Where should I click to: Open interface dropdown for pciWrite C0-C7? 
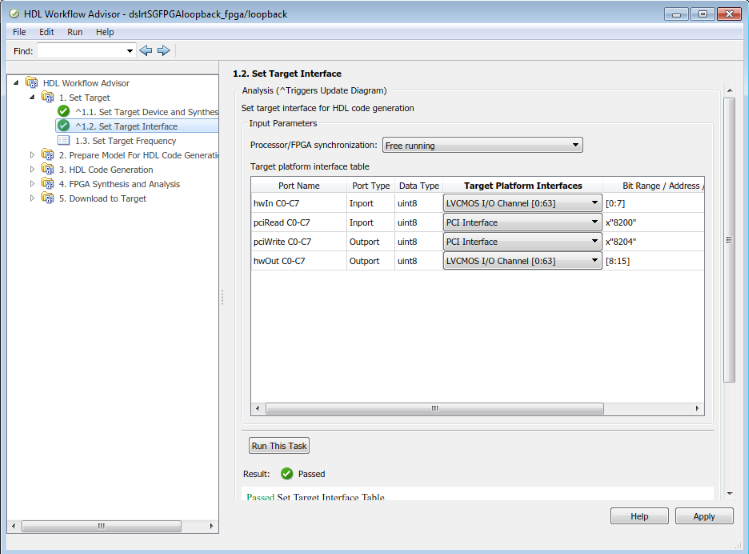pyautogui.click(x=595, y=241)
